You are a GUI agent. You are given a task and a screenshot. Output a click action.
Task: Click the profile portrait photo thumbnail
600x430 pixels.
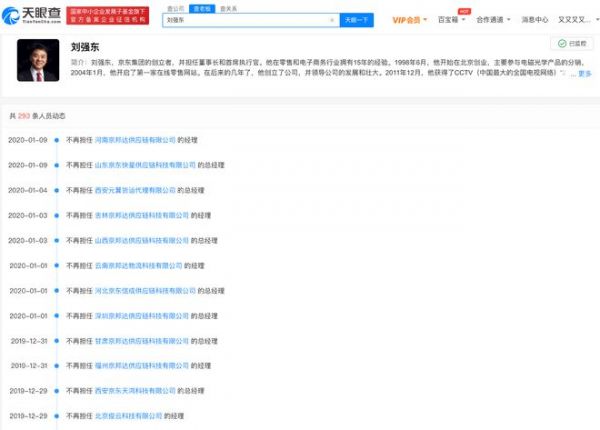(x=38, y=60)
